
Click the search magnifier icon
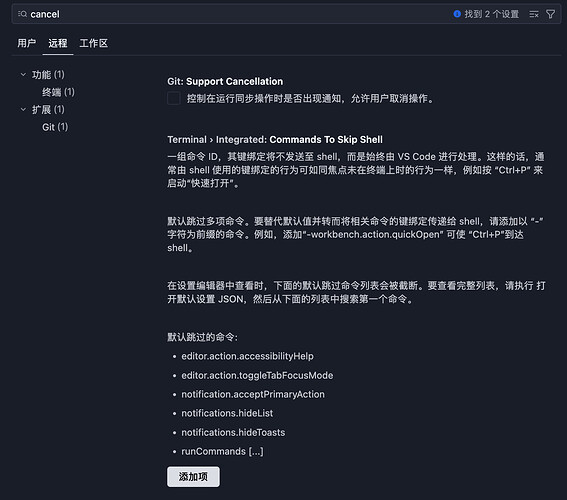pyautogui.click(x=22, y=14)
